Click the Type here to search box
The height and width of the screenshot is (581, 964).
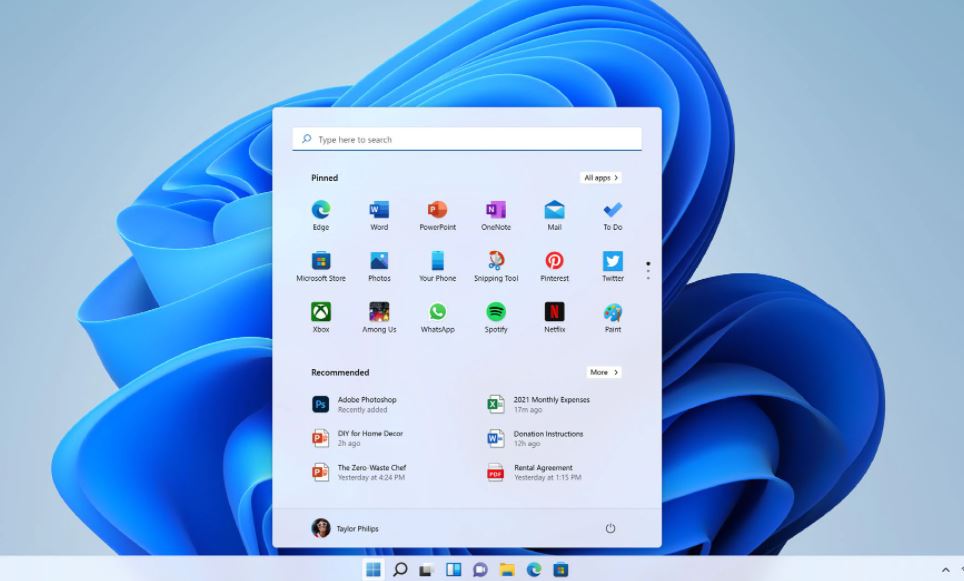pyautogui.click(x=467, y=140)
